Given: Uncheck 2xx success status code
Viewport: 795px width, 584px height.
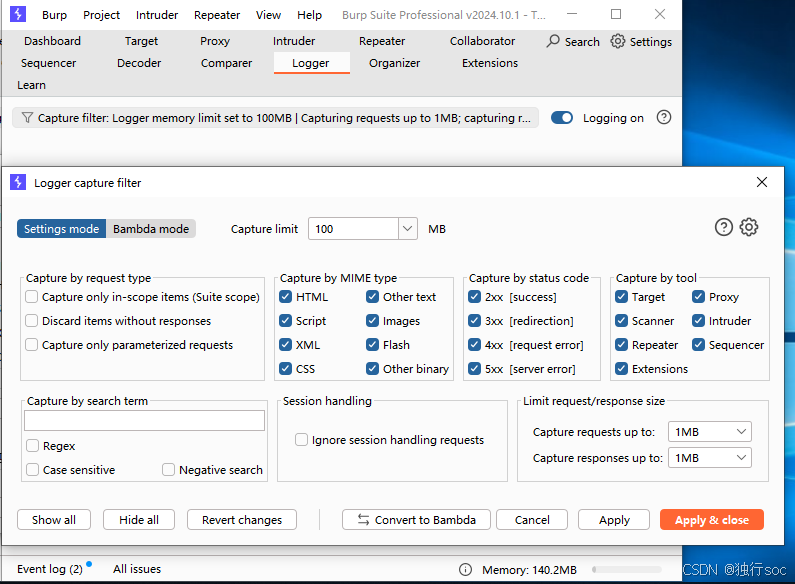Looking at the screenshot, I should [475, 297].
